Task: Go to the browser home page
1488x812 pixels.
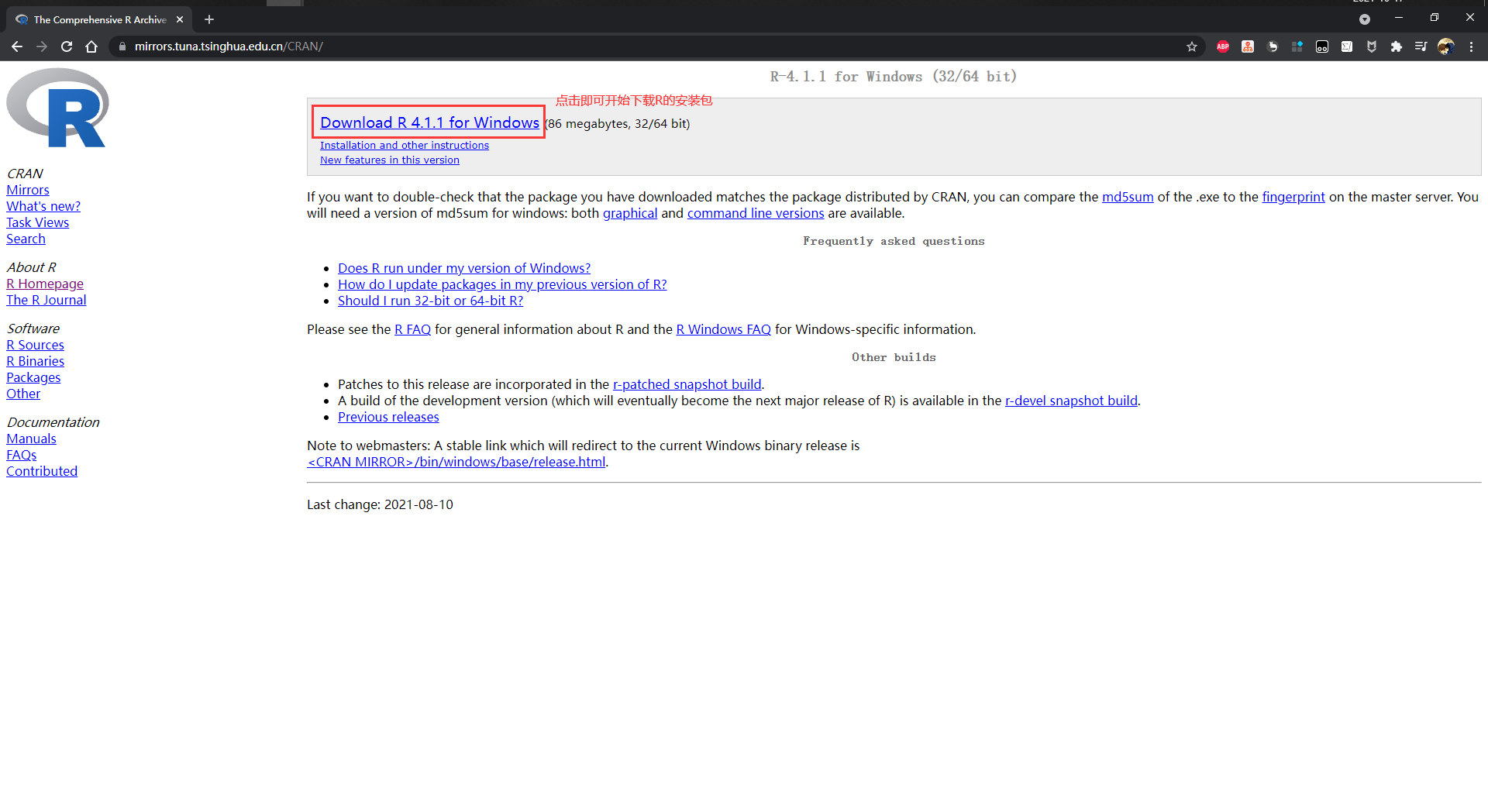Action: (91, 46)
